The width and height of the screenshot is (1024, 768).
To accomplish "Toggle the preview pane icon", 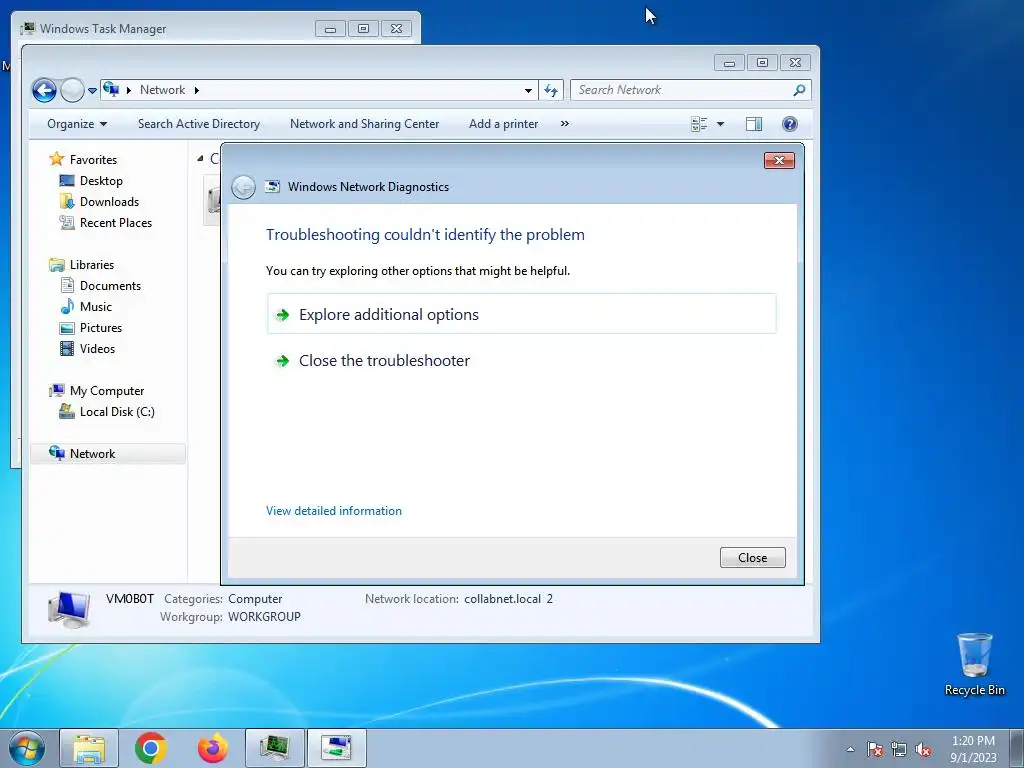I will pyautogui.click(x=754, y=124).
